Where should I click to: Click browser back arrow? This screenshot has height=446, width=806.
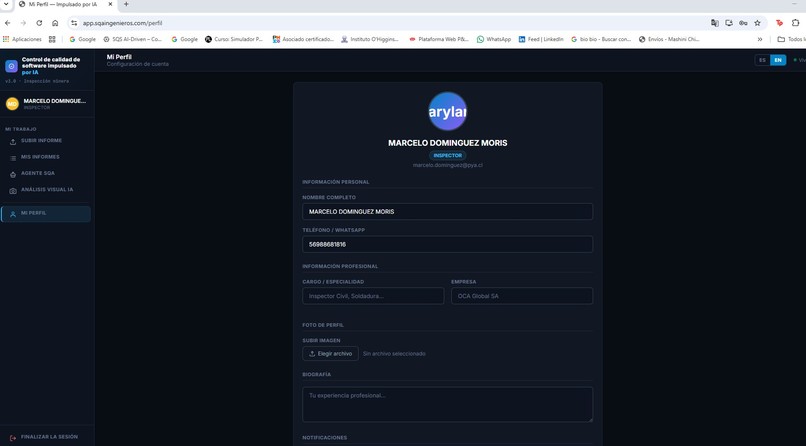point(7,23)
